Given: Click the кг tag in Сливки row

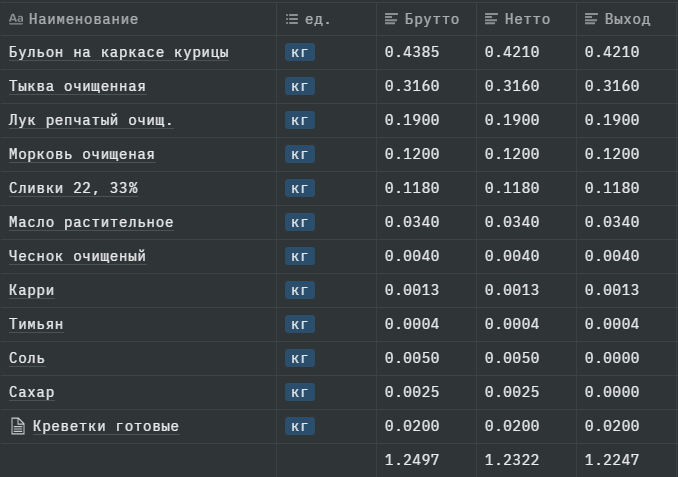Looking at the screenshot, I should [x=300, y=188].
